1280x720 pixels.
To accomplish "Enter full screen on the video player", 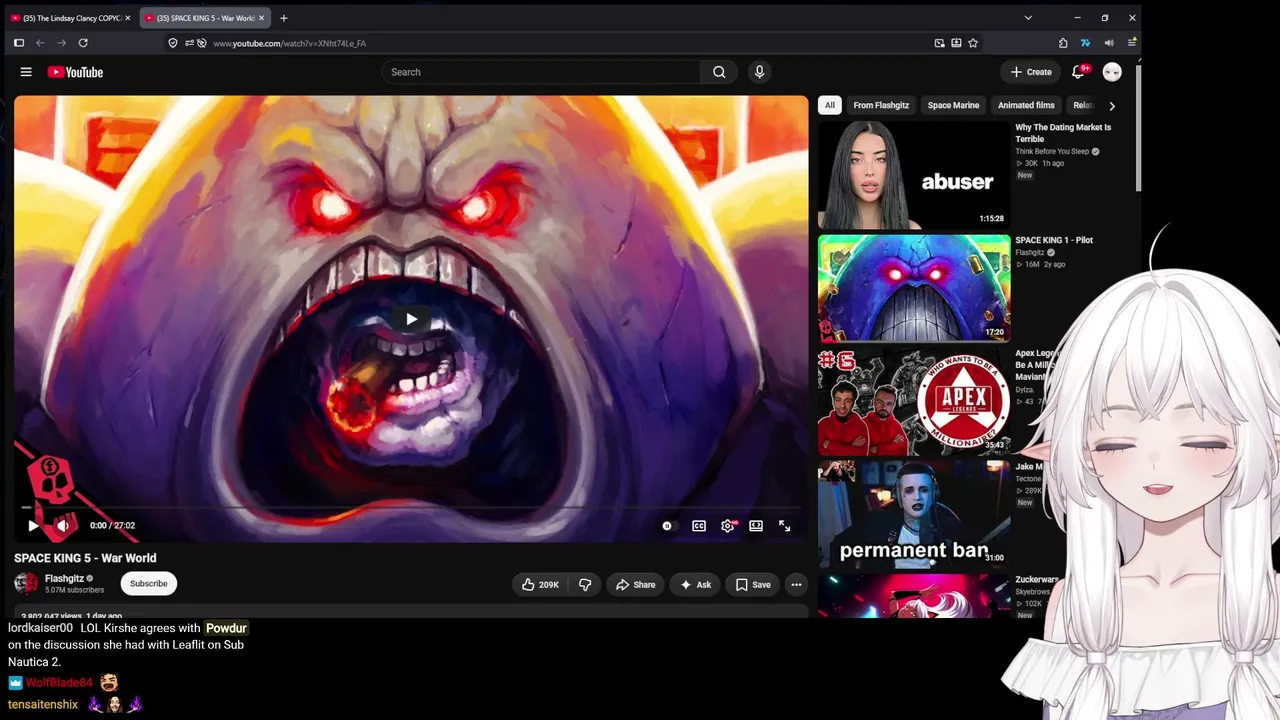I will point(785,526).
